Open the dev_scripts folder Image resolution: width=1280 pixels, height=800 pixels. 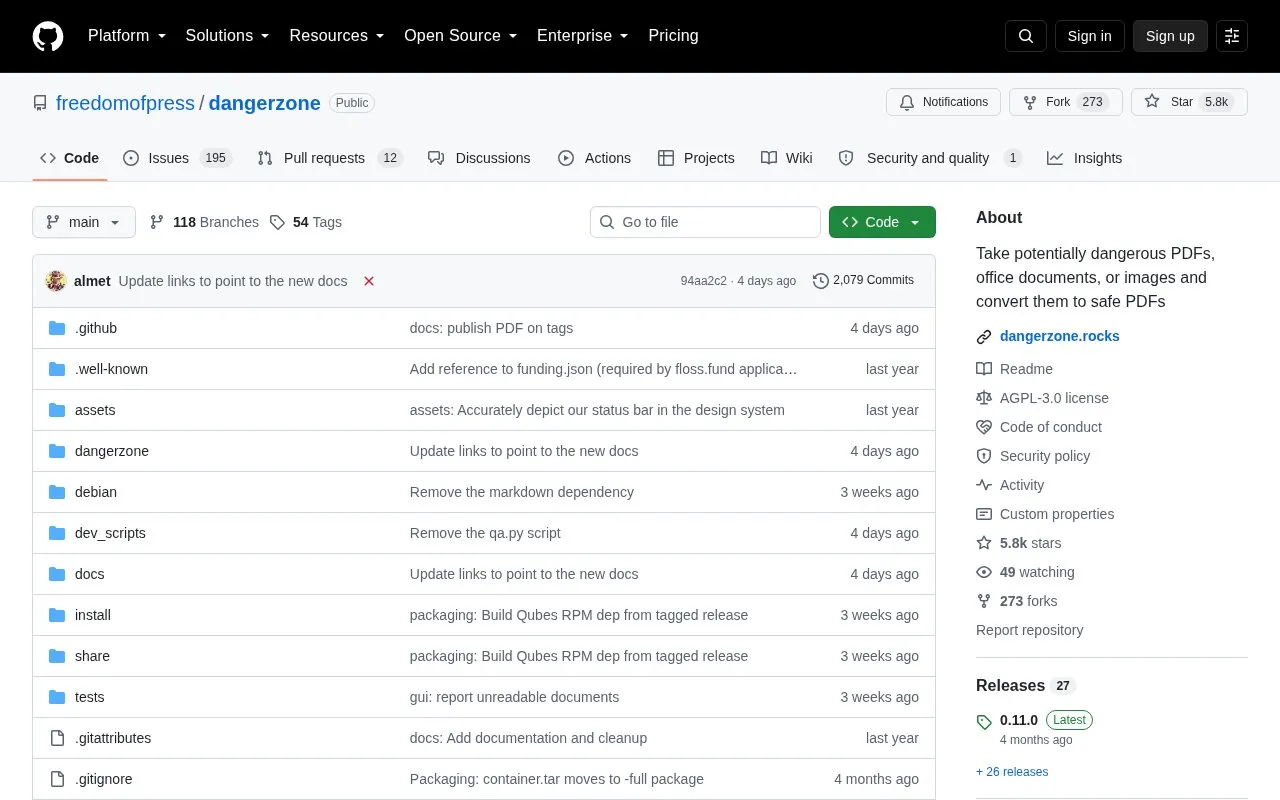point(110,533)
